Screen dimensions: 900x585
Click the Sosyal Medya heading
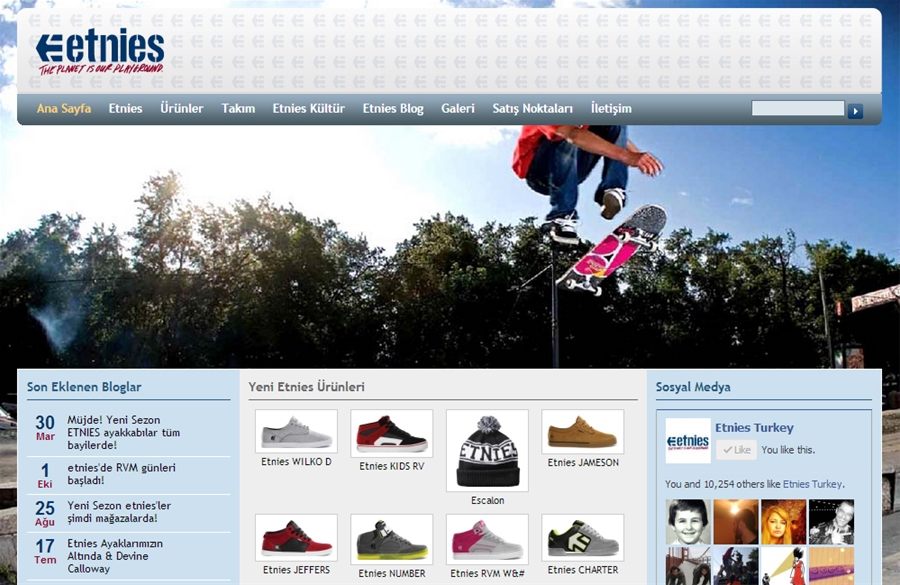tap(693, 387)
